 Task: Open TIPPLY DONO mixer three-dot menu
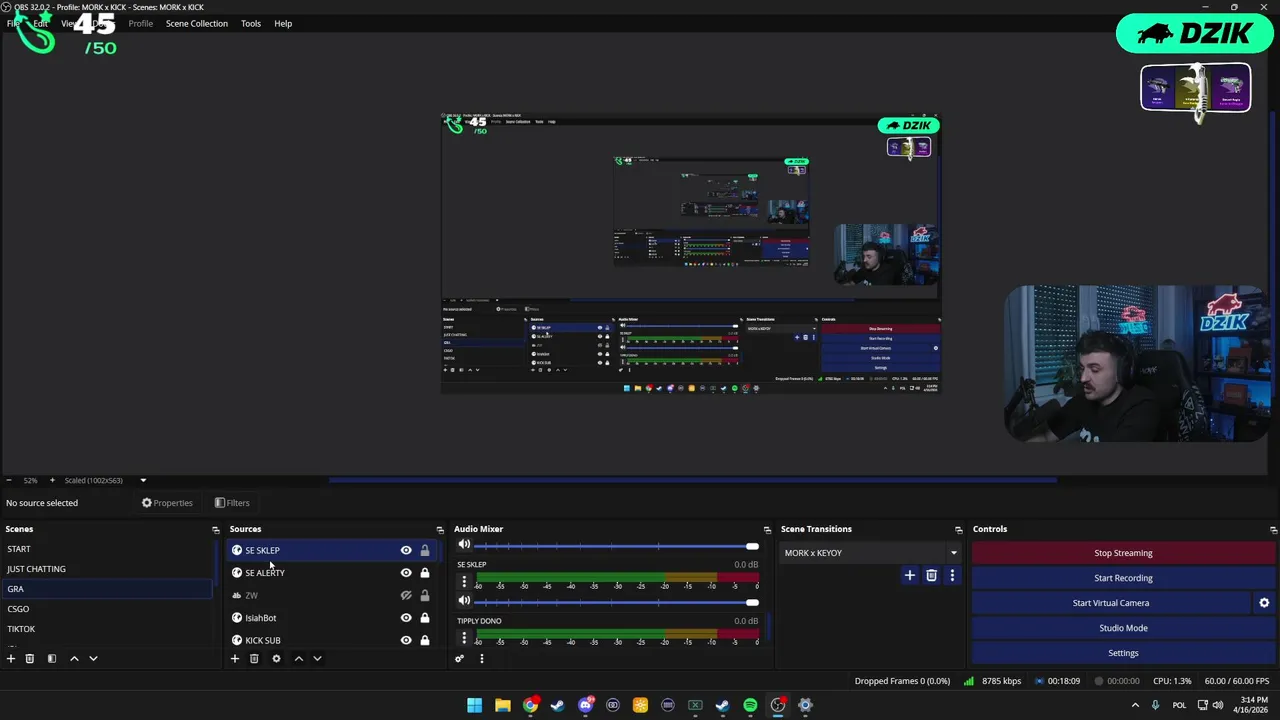pyautogui.click(x=464, y=637)
